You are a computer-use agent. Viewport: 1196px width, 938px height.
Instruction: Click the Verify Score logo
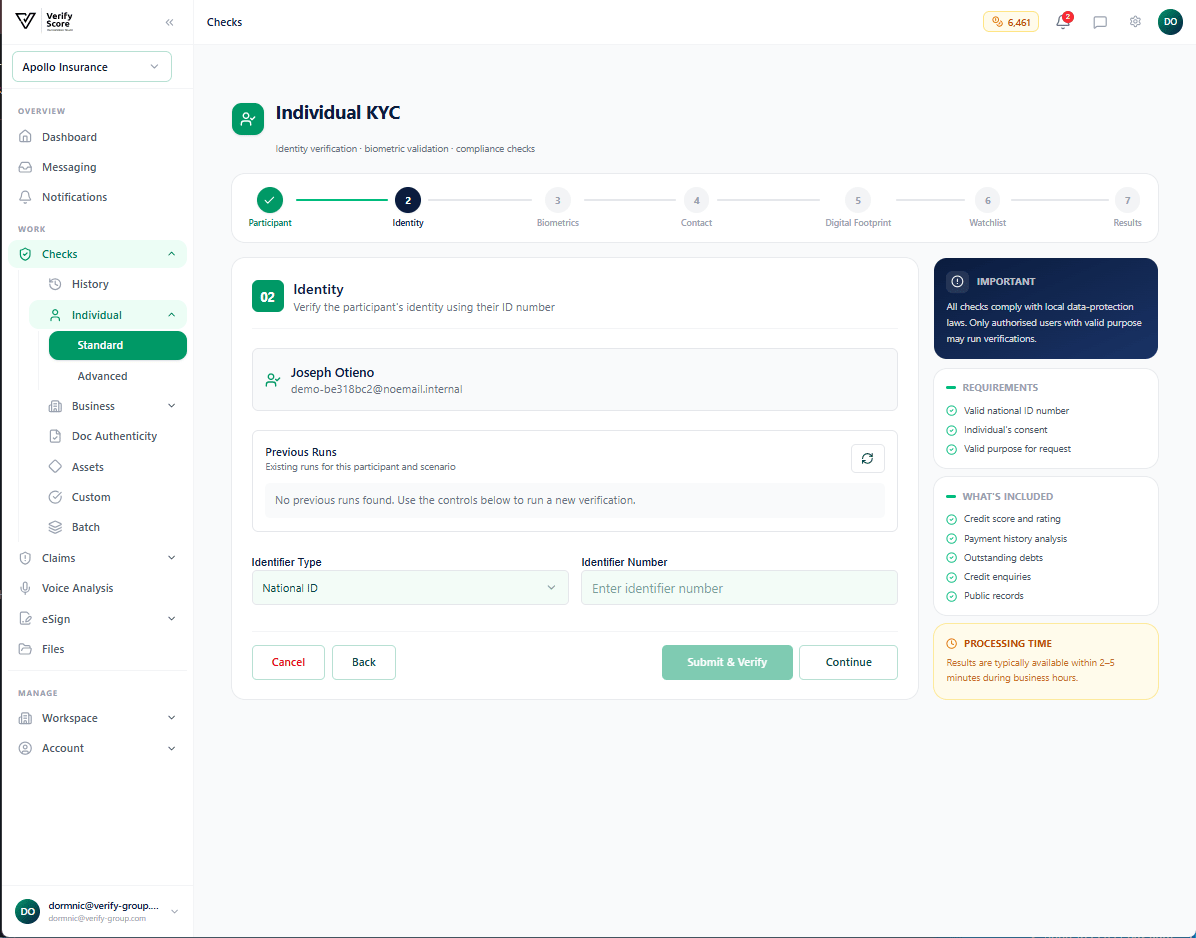tap(44, 21)
